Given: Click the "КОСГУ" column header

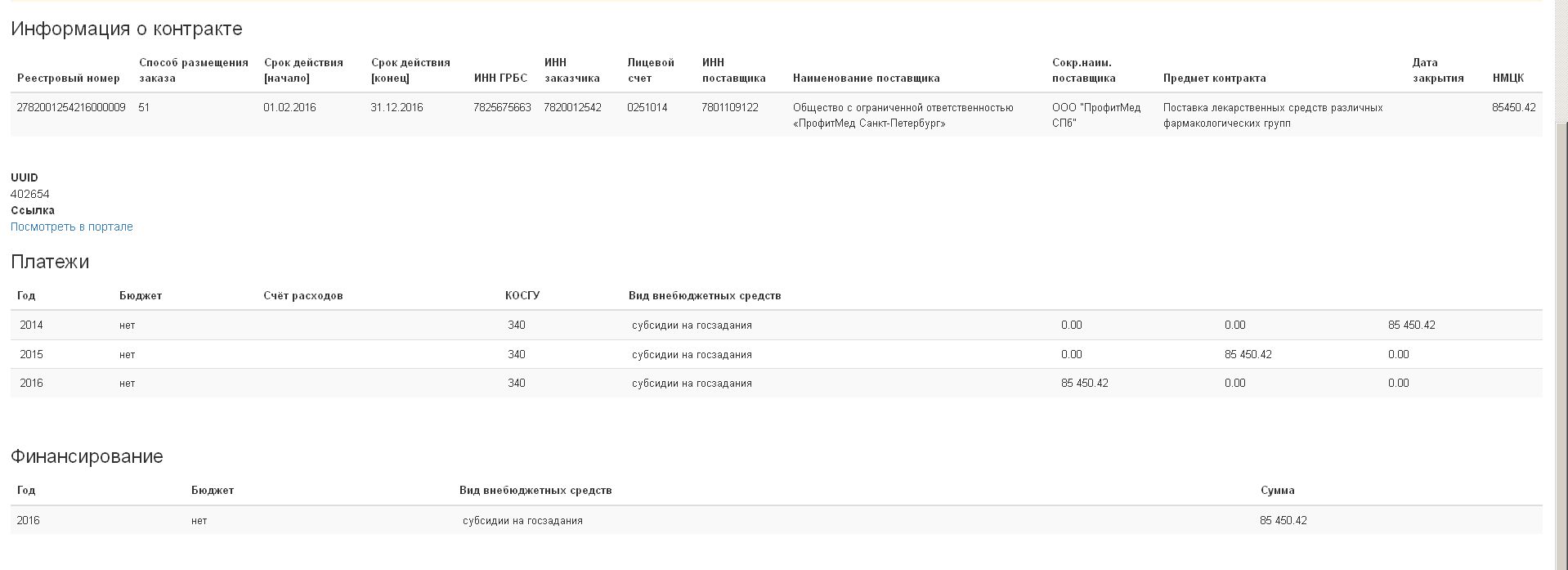Looking at the screenshot, I should (x=522, y=296).
